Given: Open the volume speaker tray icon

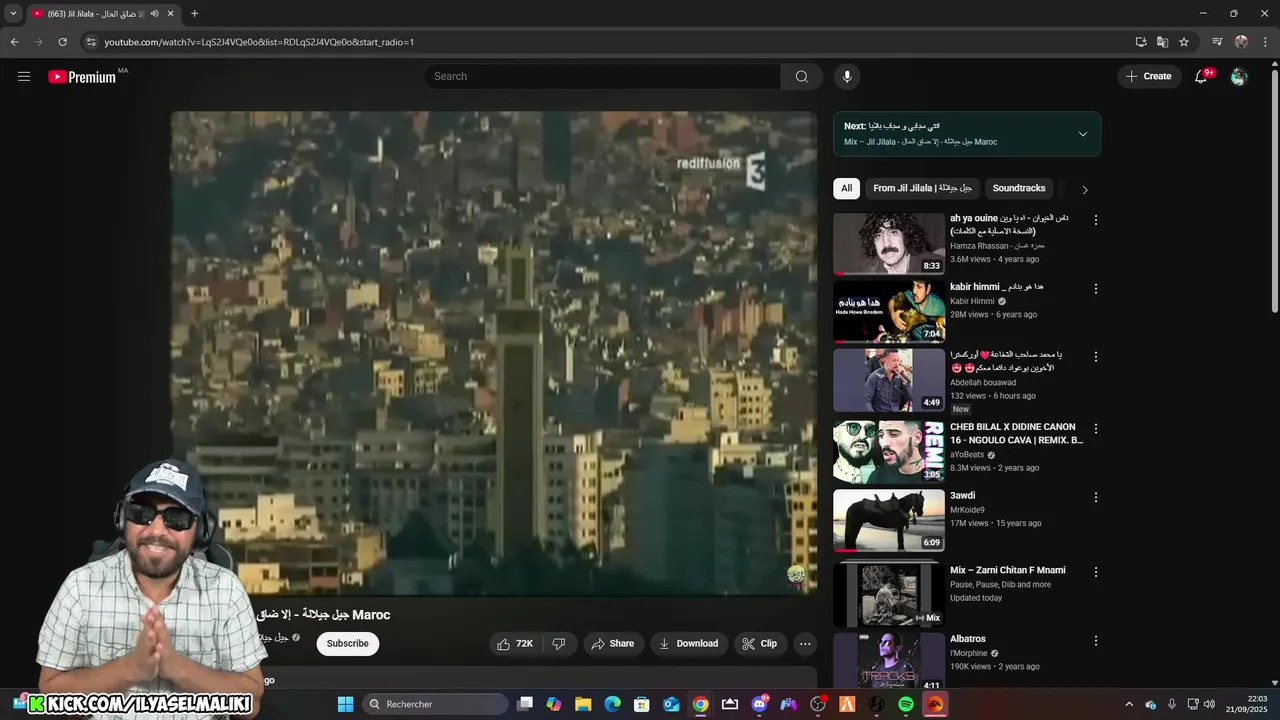Looking at the screenshot, I should tap(1209, 704).
